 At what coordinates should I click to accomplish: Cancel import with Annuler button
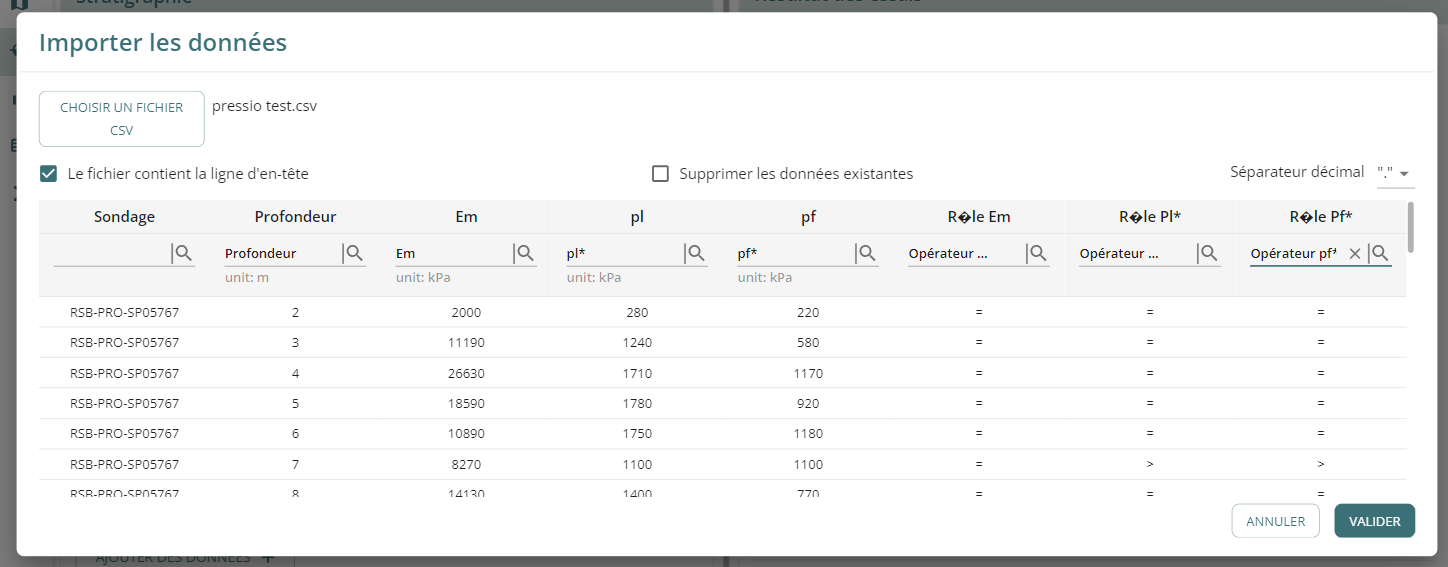click(1275, 521)
